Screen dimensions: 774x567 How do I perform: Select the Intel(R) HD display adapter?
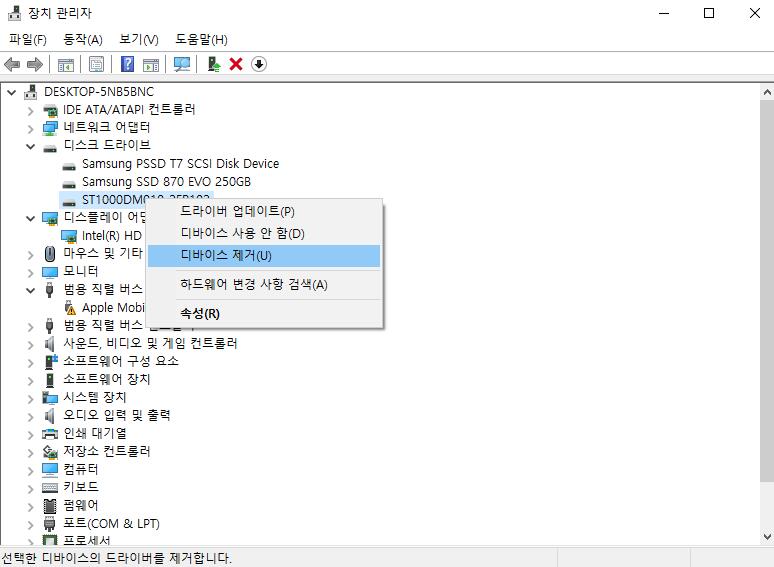click(112, 236)
